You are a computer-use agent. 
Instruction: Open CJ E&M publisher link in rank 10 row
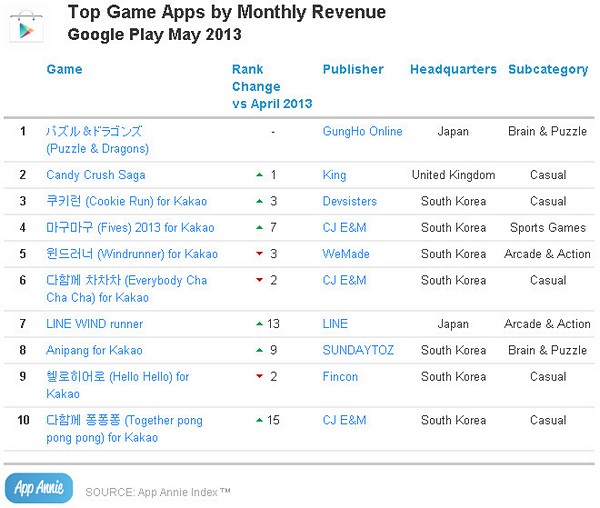pyautogui.click(x=344, y=420)
